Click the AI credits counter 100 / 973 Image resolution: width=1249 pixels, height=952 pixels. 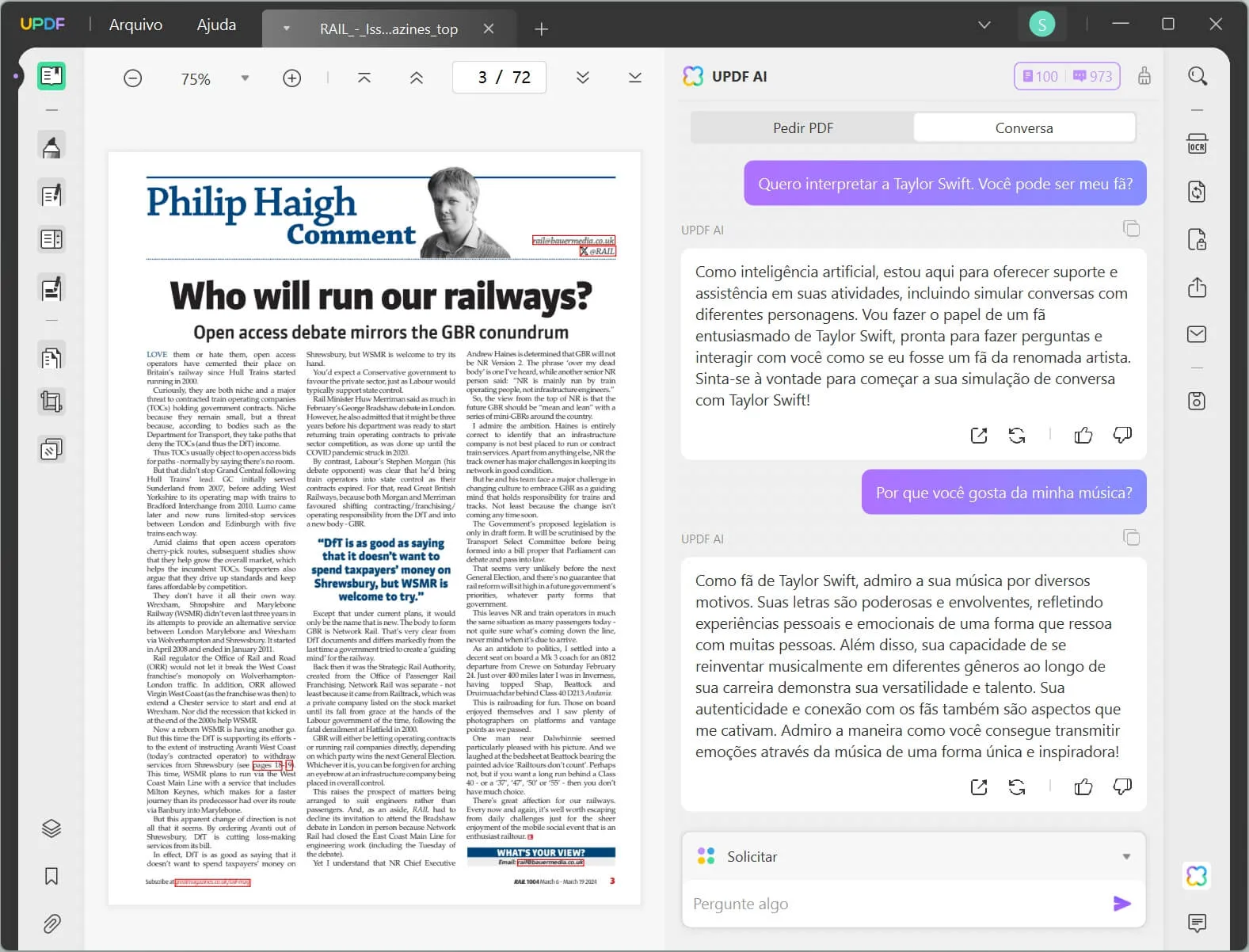coord(1068,76)
